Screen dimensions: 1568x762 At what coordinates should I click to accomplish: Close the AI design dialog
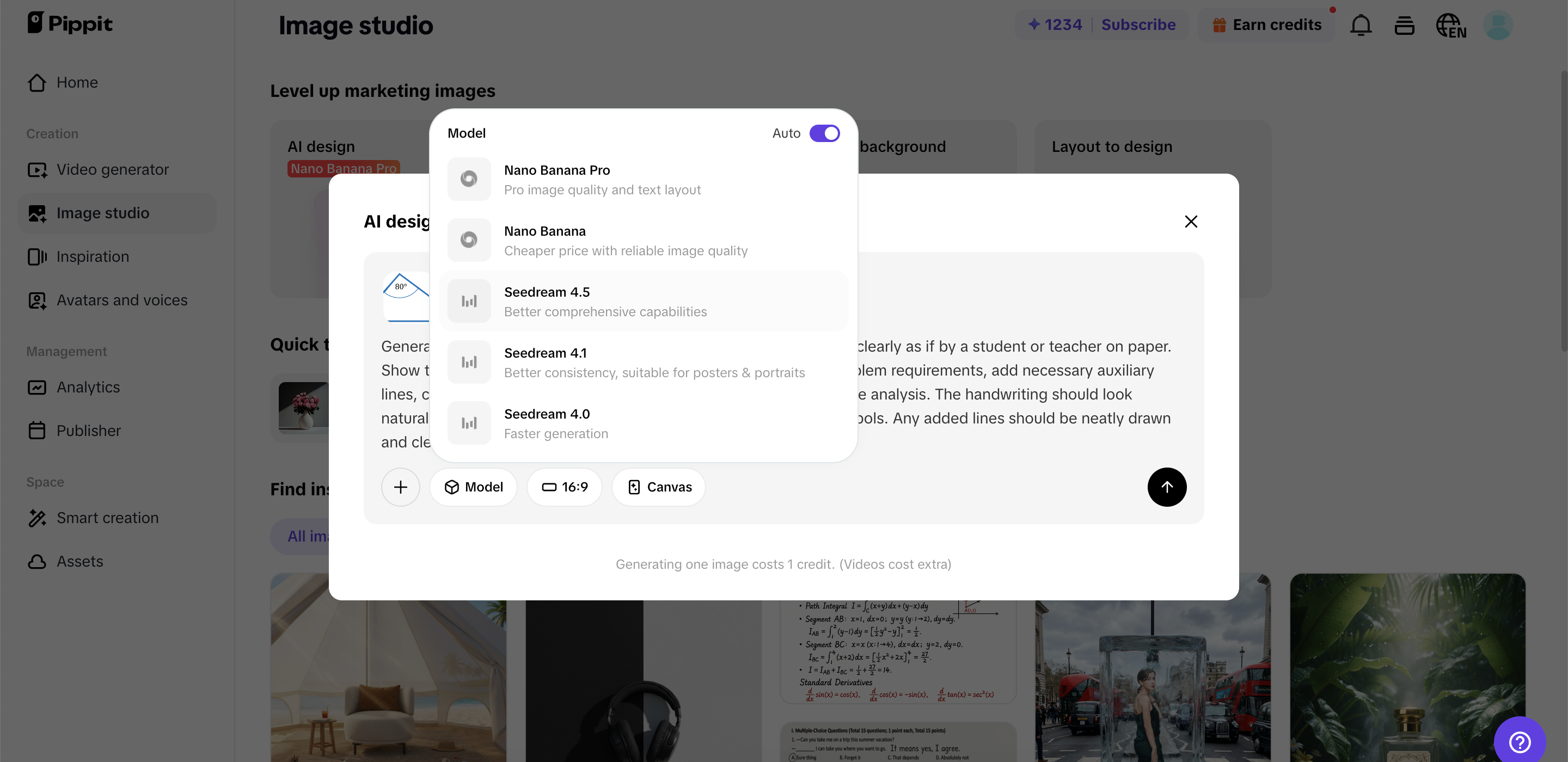1191,222
